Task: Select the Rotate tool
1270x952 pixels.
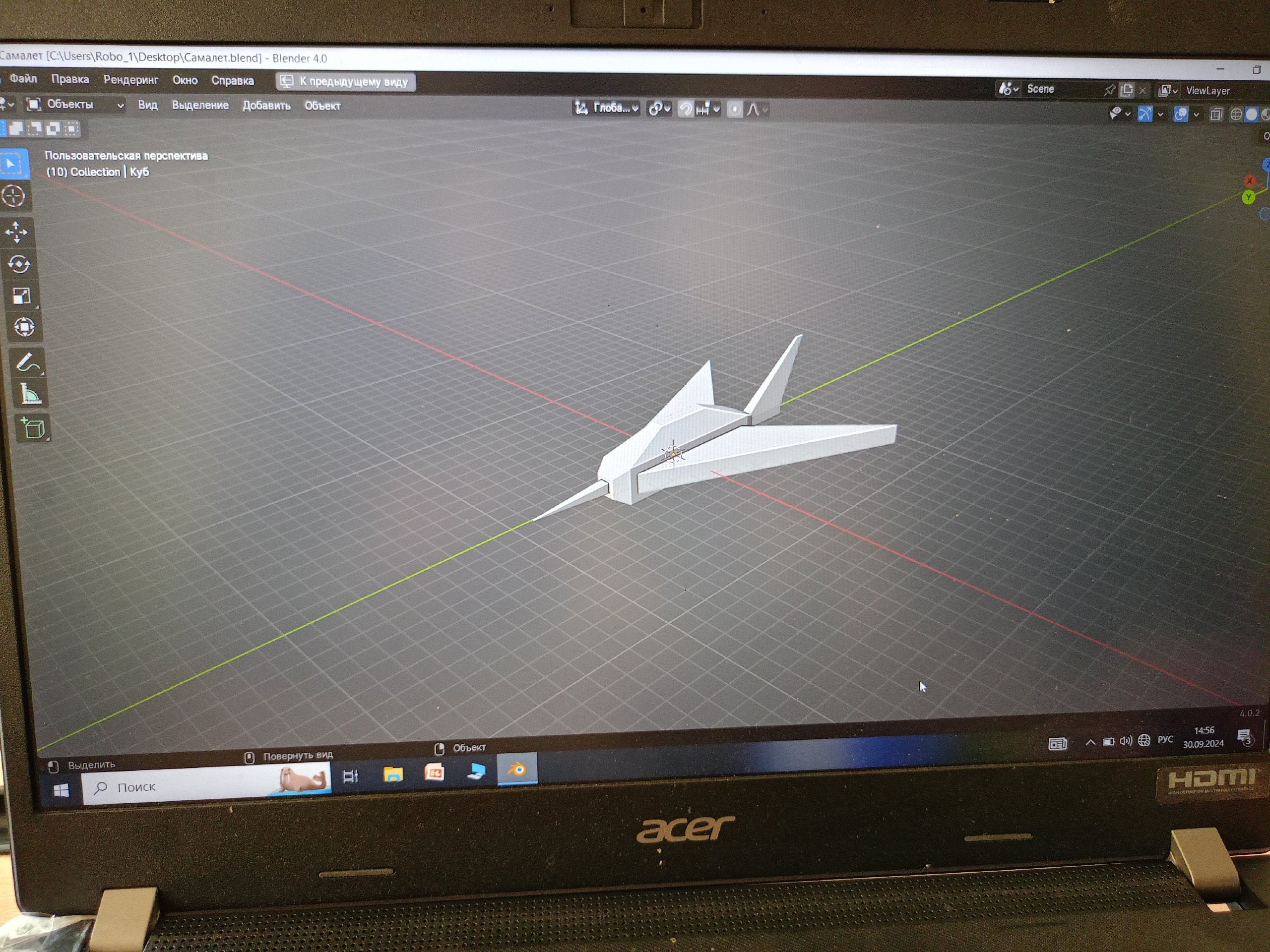Action: [x=19, y=264]
